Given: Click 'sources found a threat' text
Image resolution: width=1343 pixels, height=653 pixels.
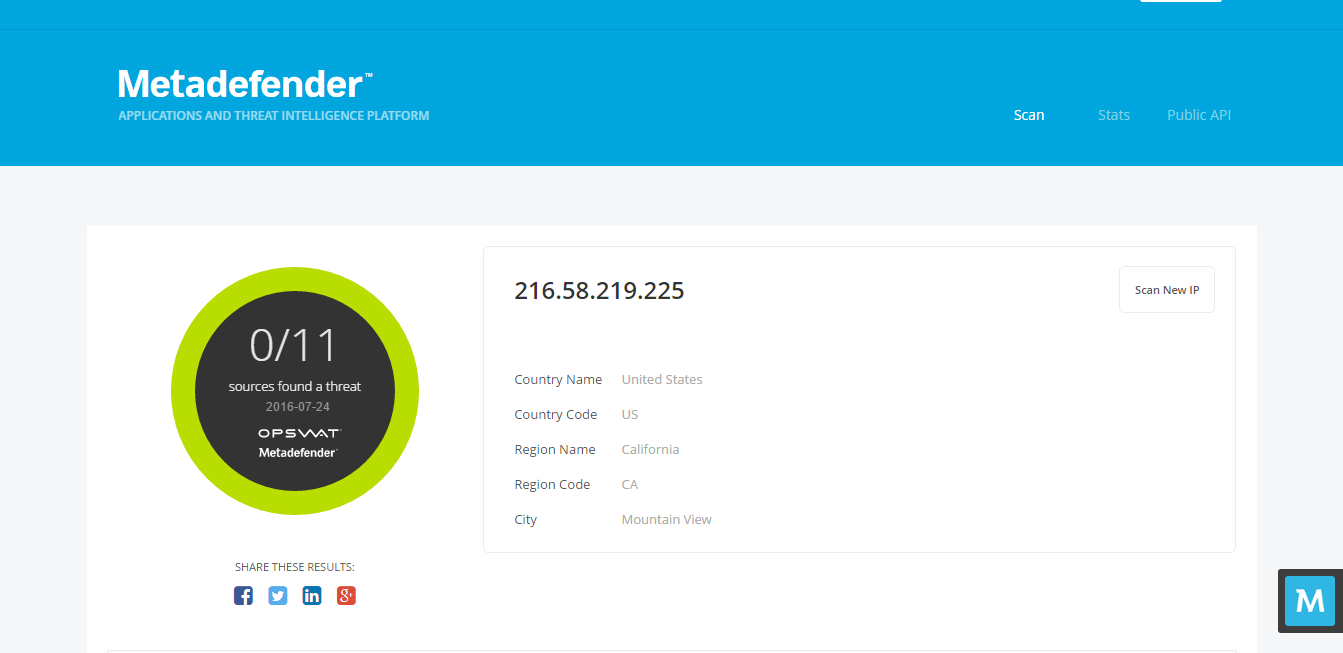Looking at the screenshot, I should coord(295,387).
